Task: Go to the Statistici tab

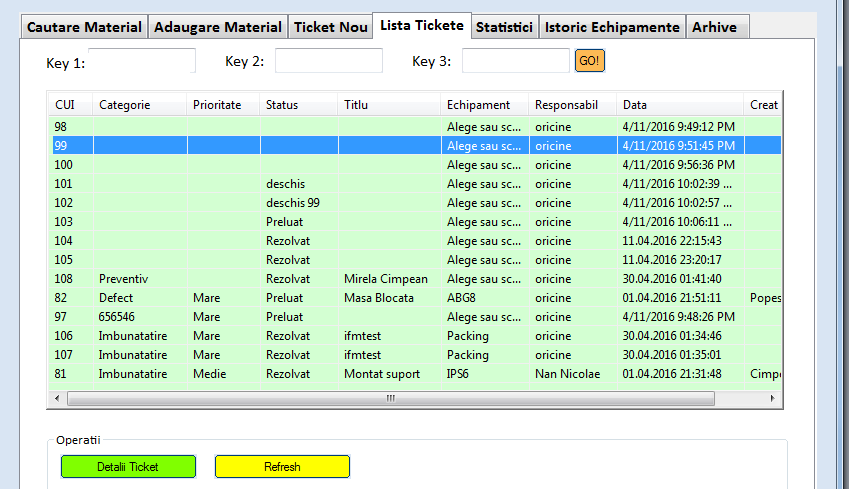Action: click(504, 27)
